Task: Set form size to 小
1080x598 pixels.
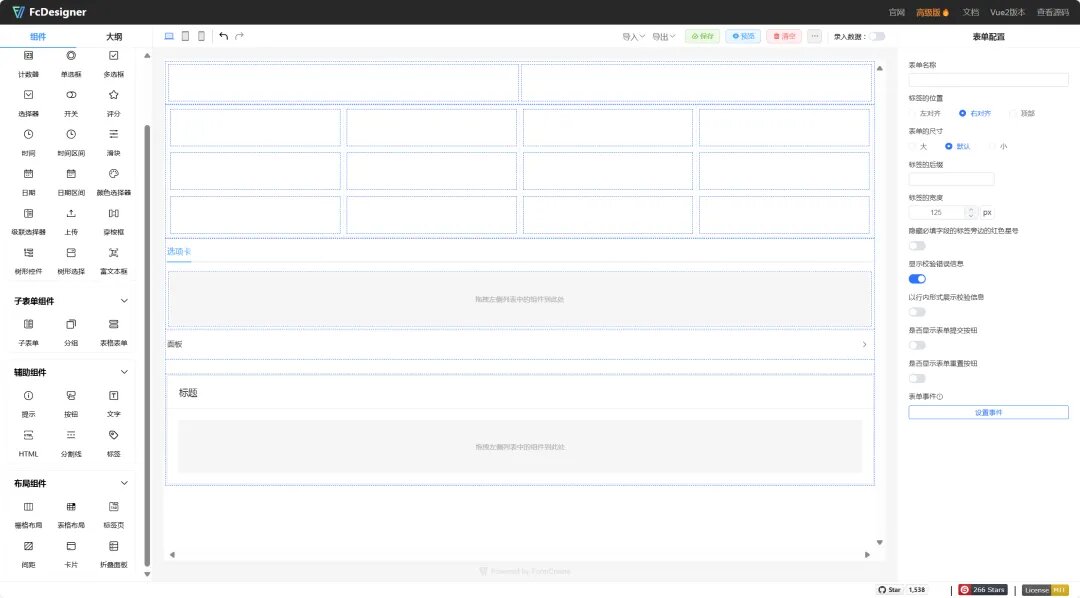Action: pos(998,146)
